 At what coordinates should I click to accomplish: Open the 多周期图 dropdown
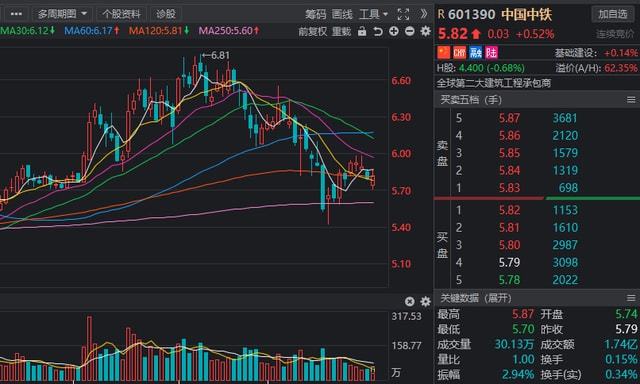pyautogui.click(x=62, y=14)
